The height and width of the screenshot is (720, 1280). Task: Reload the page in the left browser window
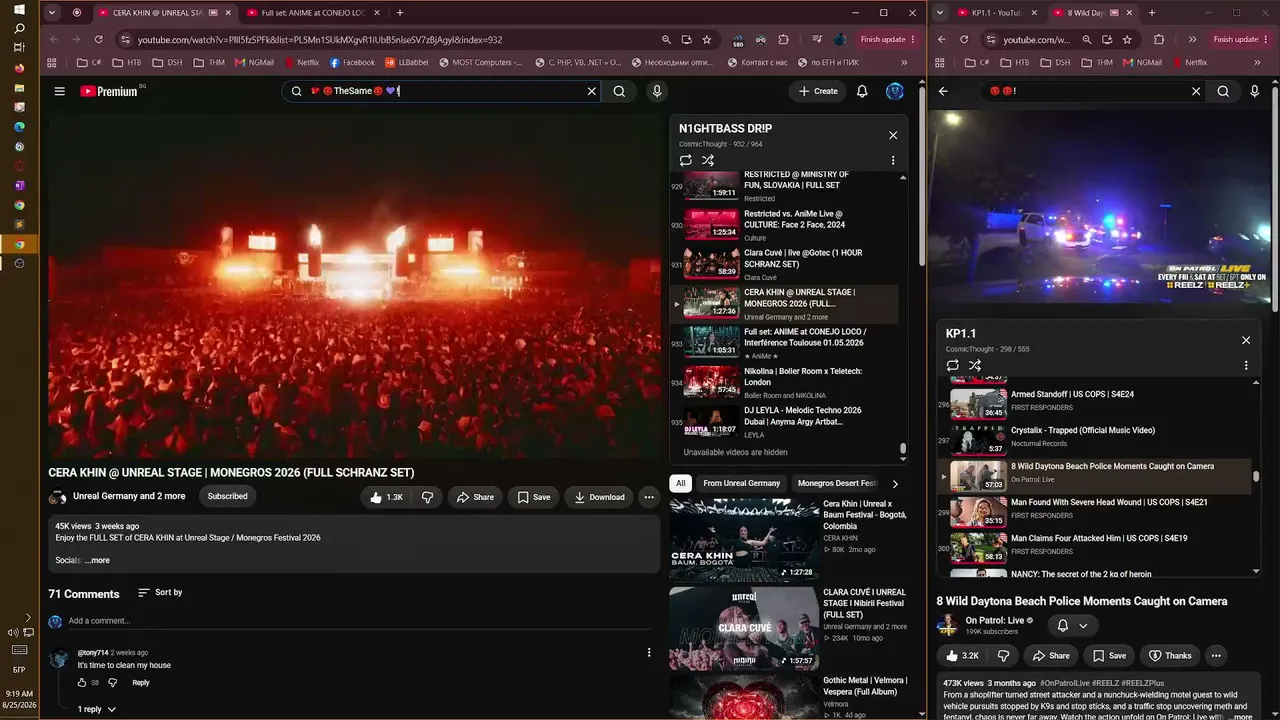tap(98, 40)
